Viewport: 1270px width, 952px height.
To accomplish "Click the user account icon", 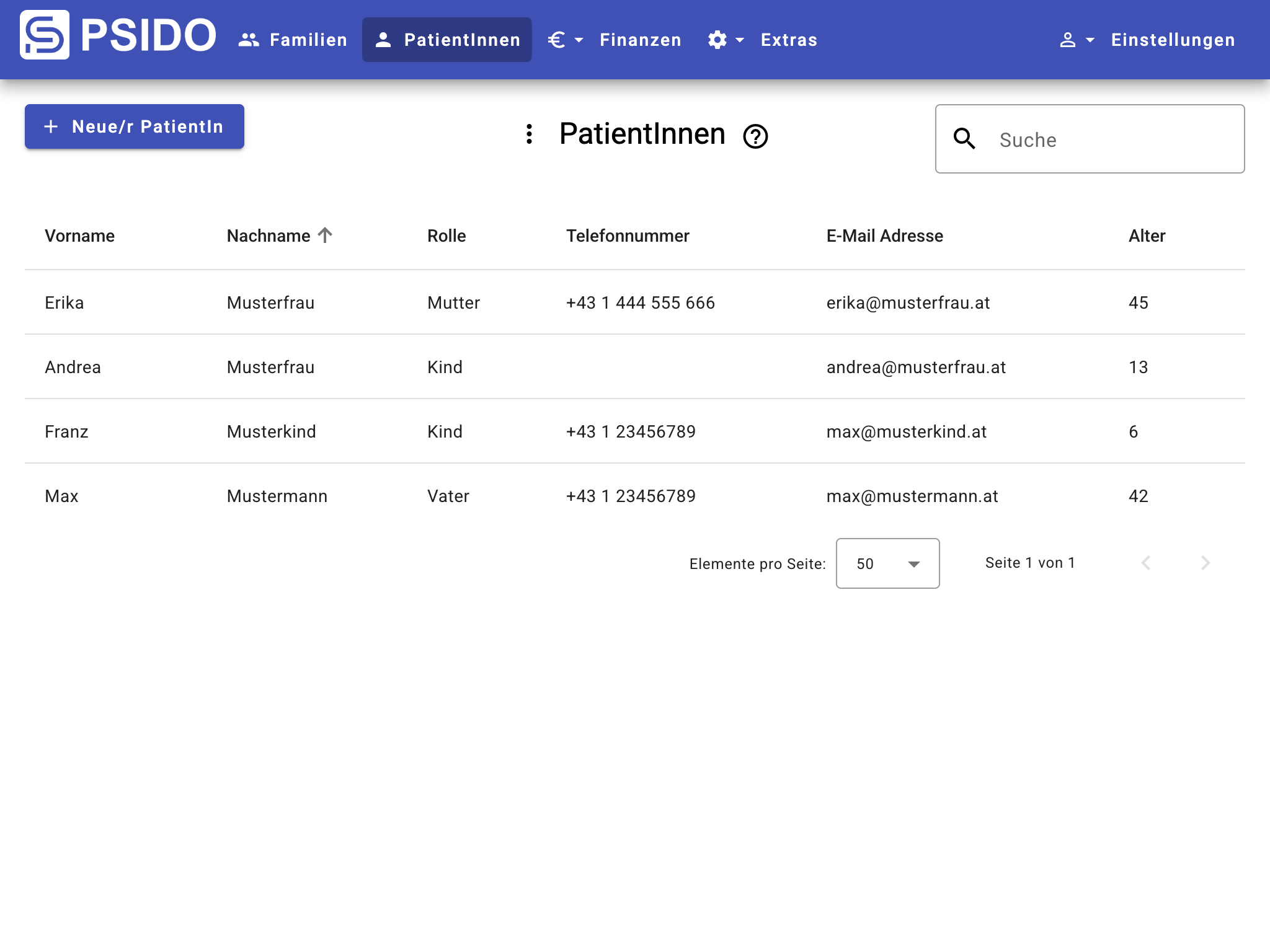I will pos(1068,40).
